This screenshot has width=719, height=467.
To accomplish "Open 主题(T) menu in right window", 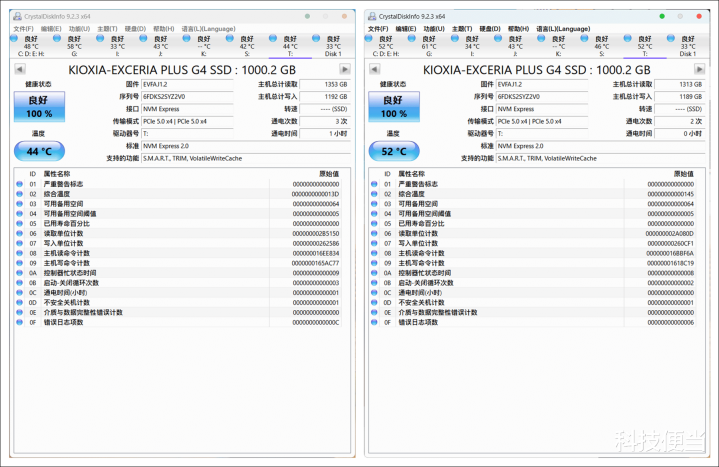I will (x=462, y=29).
